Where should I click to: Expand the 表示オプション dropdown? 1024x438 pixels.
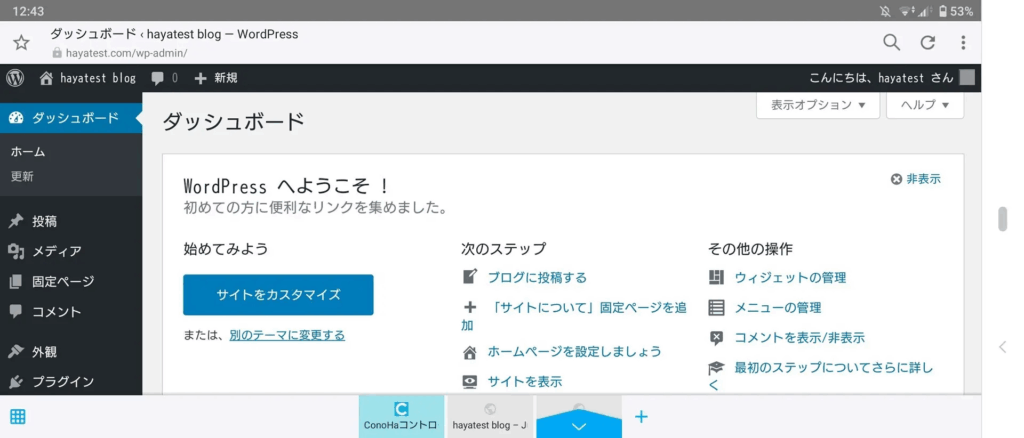[x=818, y=105]
